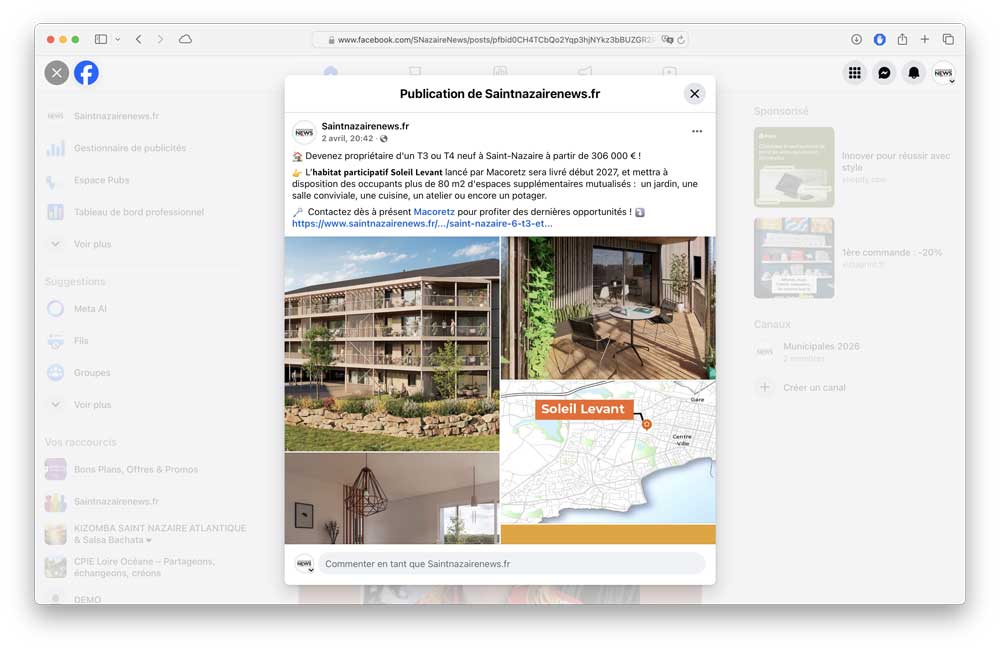Expand the sidebar layout dropdown arrow

click(118, 39)
